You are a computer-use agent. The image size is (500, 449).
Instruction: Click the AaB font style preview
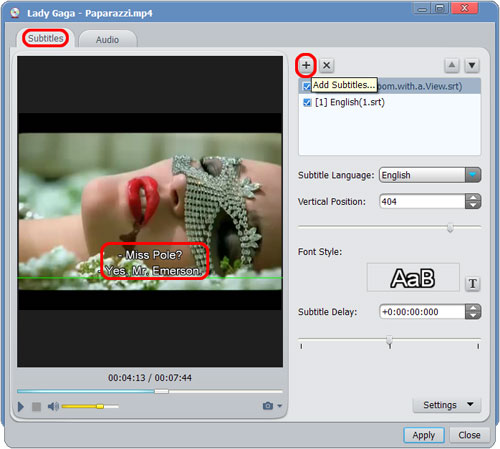(x=413, y=278)
